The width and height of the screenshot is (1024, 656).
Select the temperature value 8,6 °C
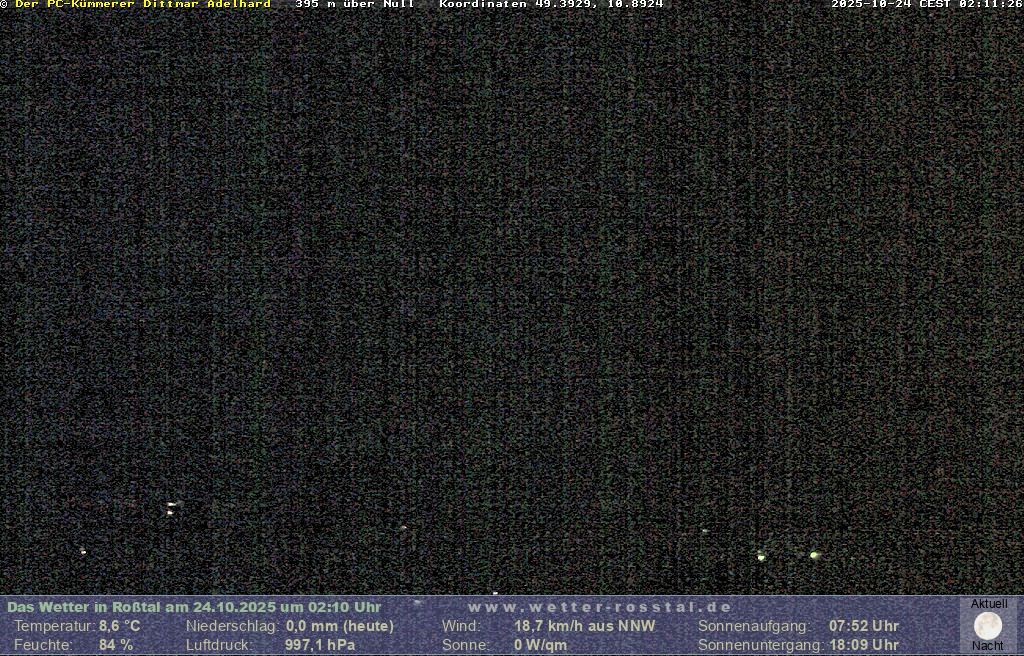(119, 626)
